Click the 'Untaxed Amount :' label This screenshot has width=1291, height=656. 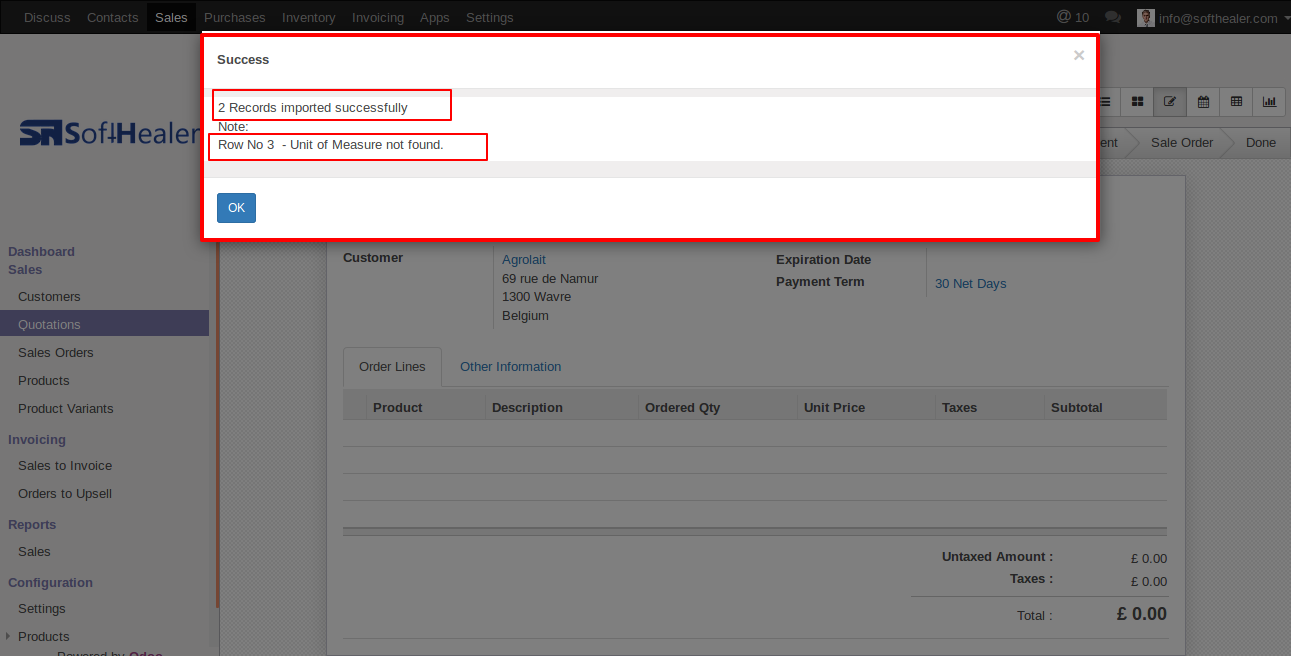click(x=997, y=557)
